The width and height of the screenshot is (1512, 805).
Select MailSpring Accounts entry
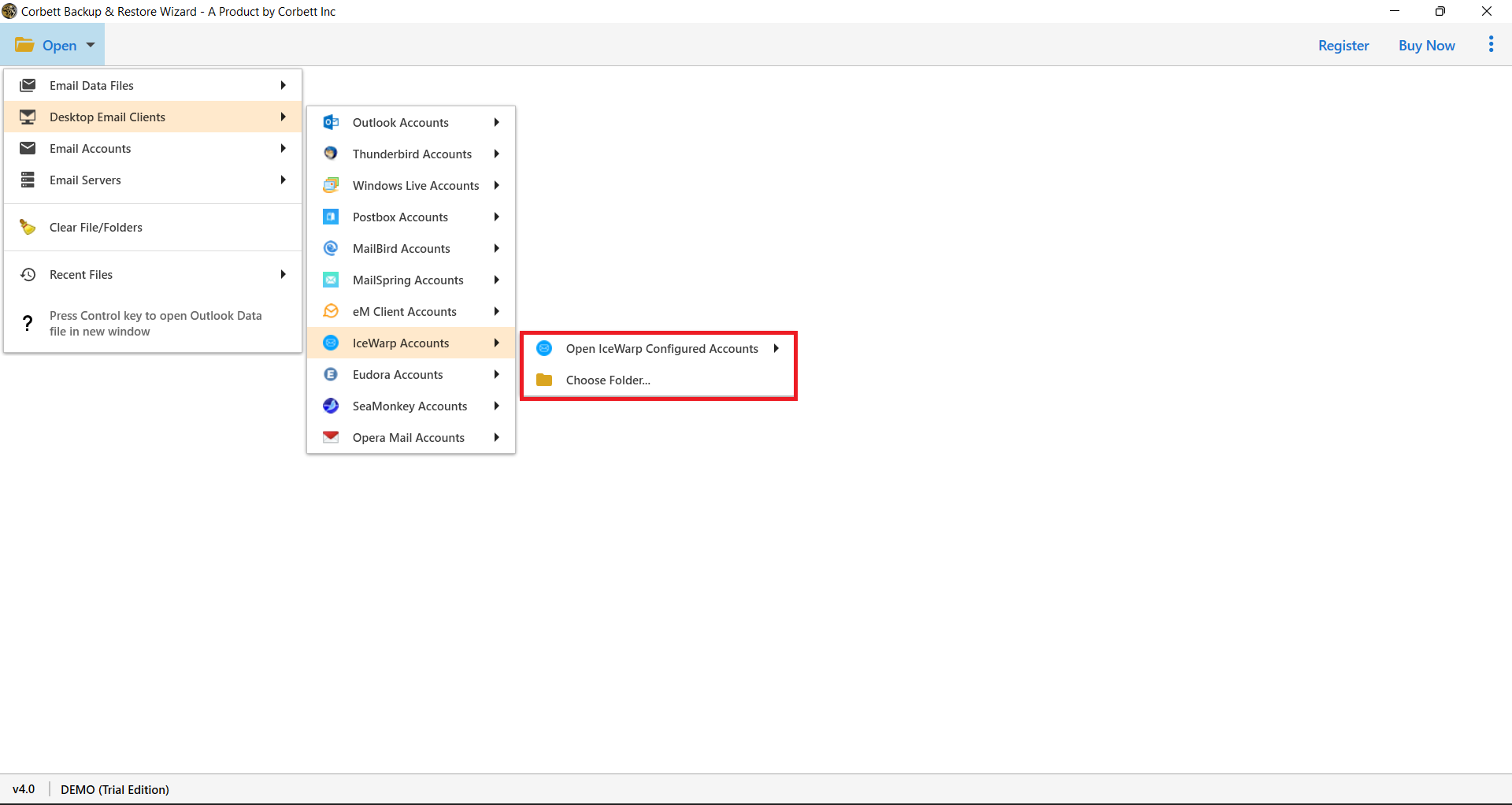click(x=411, y=280)
